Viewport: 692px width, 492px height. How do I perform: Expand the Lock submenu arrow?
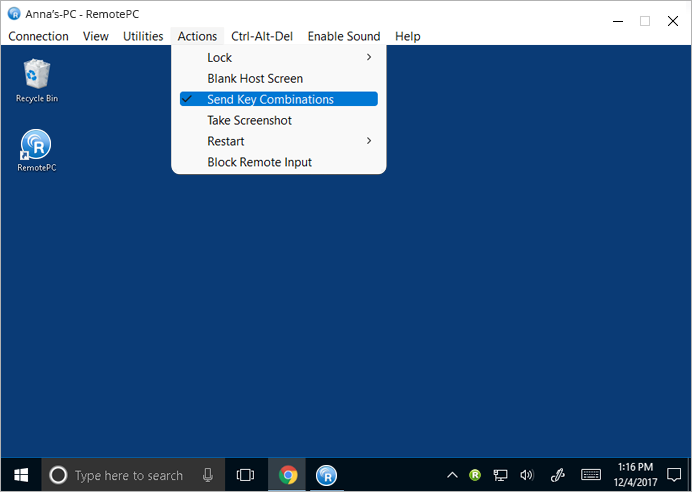coord(369,57)
